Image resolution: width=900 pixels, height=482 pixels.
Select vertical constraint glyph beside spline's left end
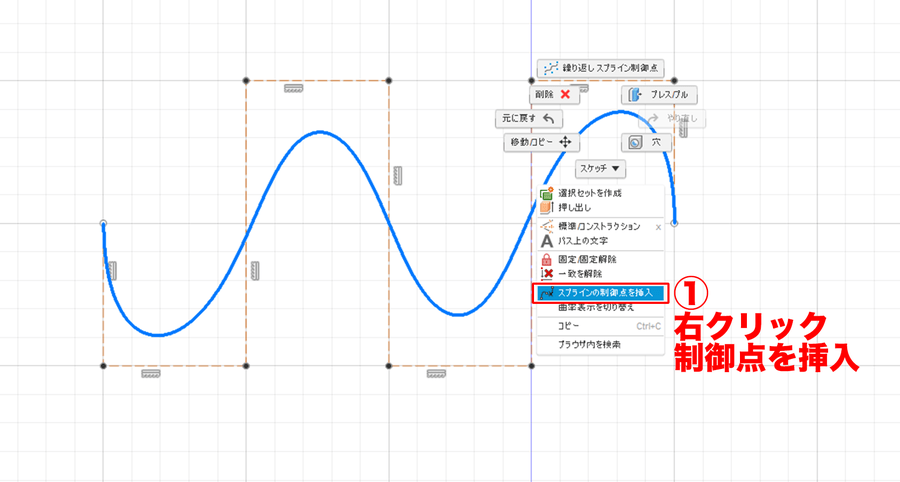[112, 271]
